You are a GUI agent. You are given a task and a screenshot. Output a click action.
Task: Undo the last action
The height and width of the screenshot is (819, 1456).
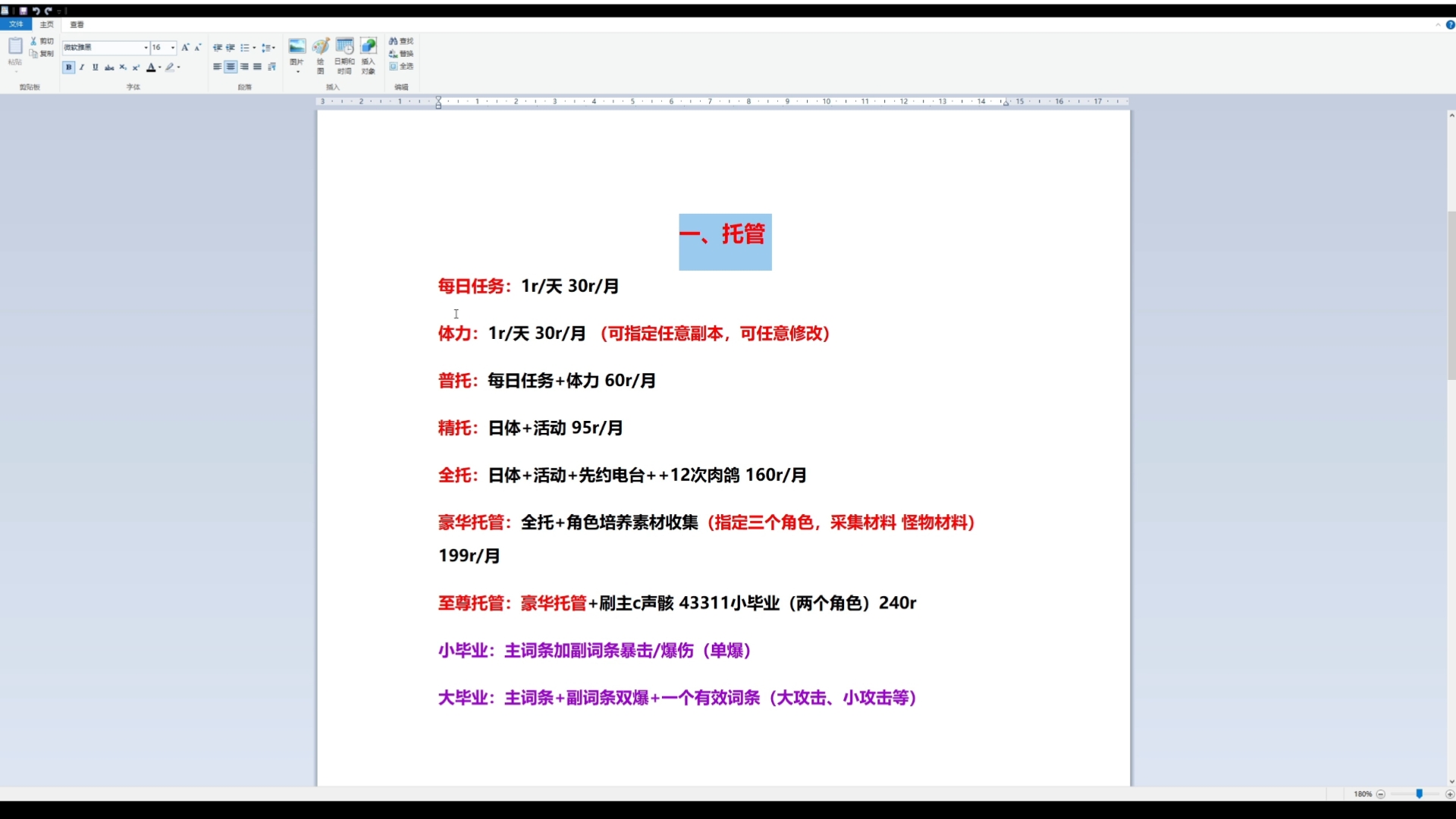[36, 11]
